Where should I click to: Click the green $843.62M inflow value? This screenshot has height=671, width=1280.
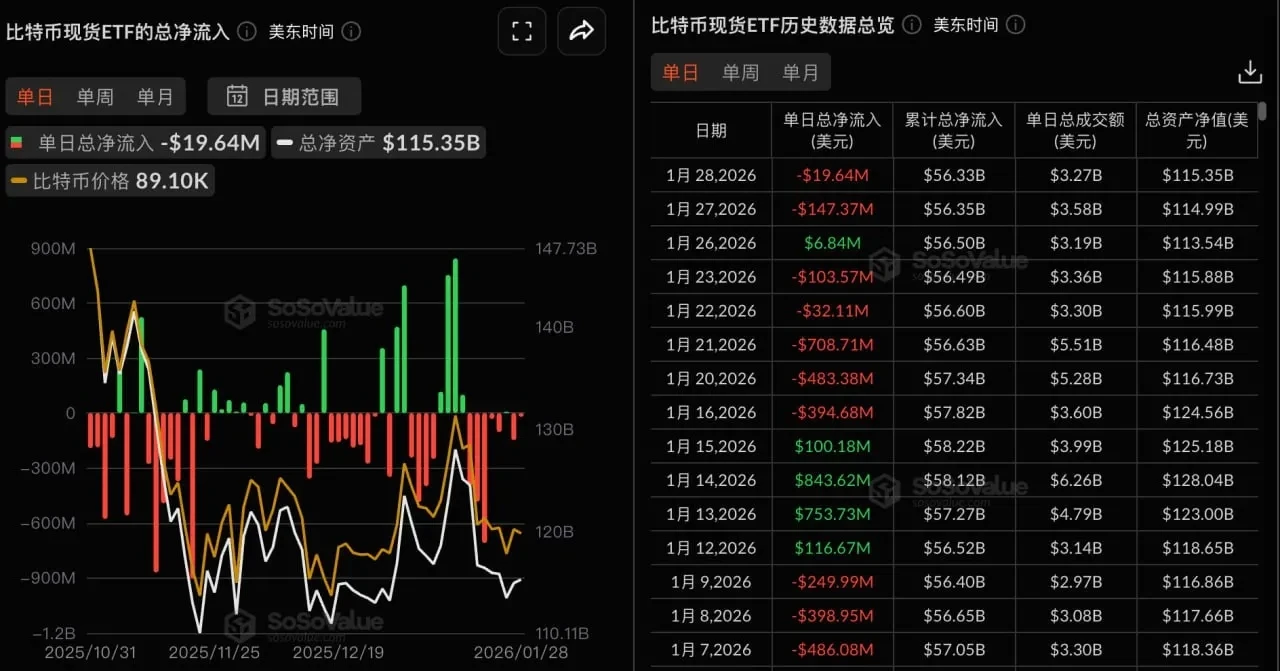pyautogui.click(x=830, y=480)
